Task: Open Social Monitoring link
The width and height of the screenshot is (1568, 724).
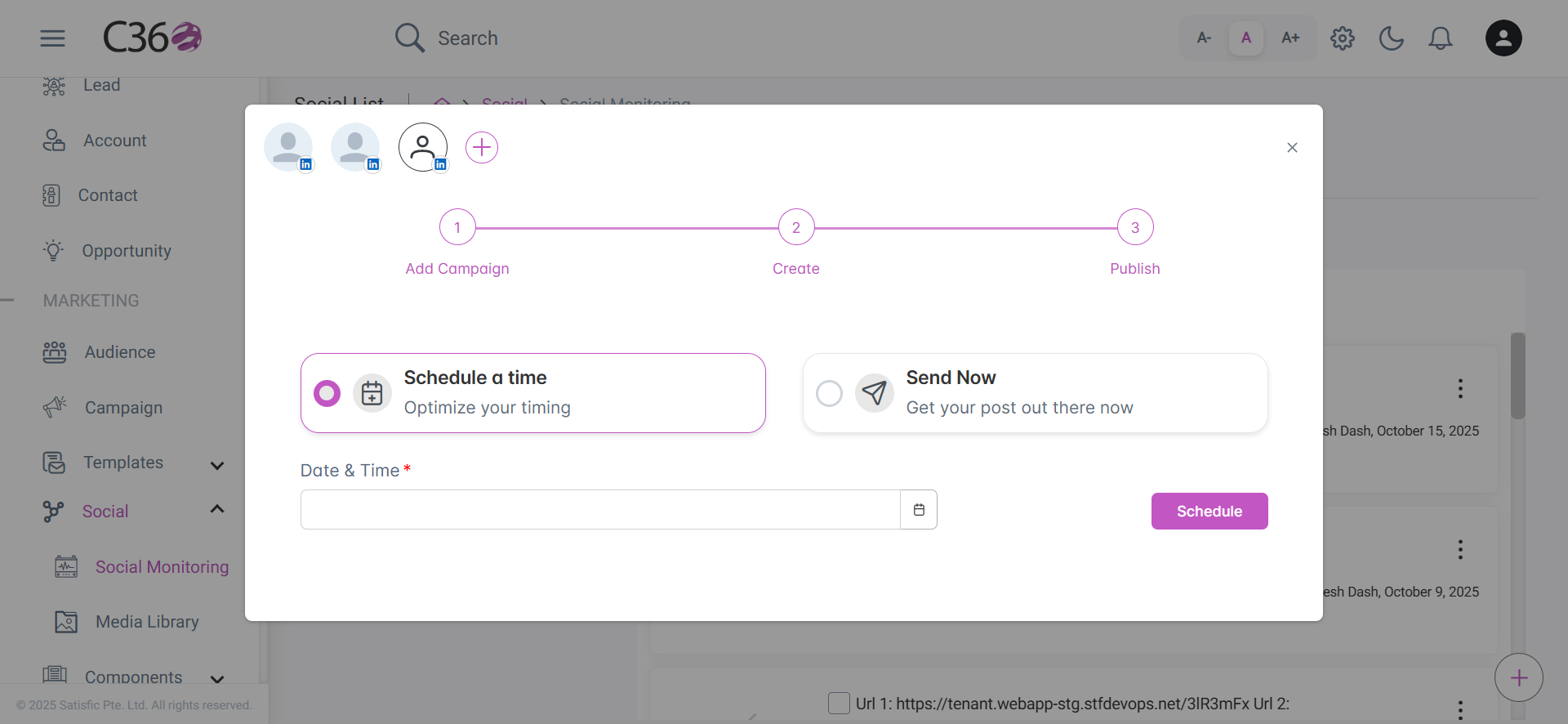Action: click(162, 567)
